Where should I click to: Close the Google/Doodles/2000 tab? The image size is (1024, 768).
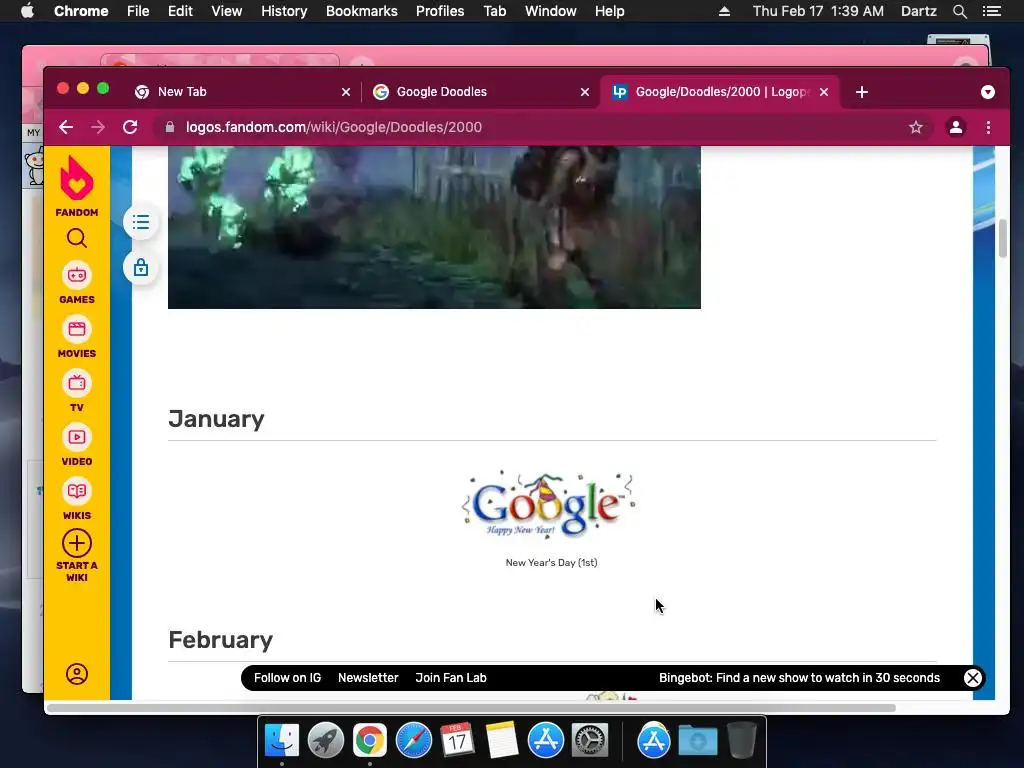824,92
